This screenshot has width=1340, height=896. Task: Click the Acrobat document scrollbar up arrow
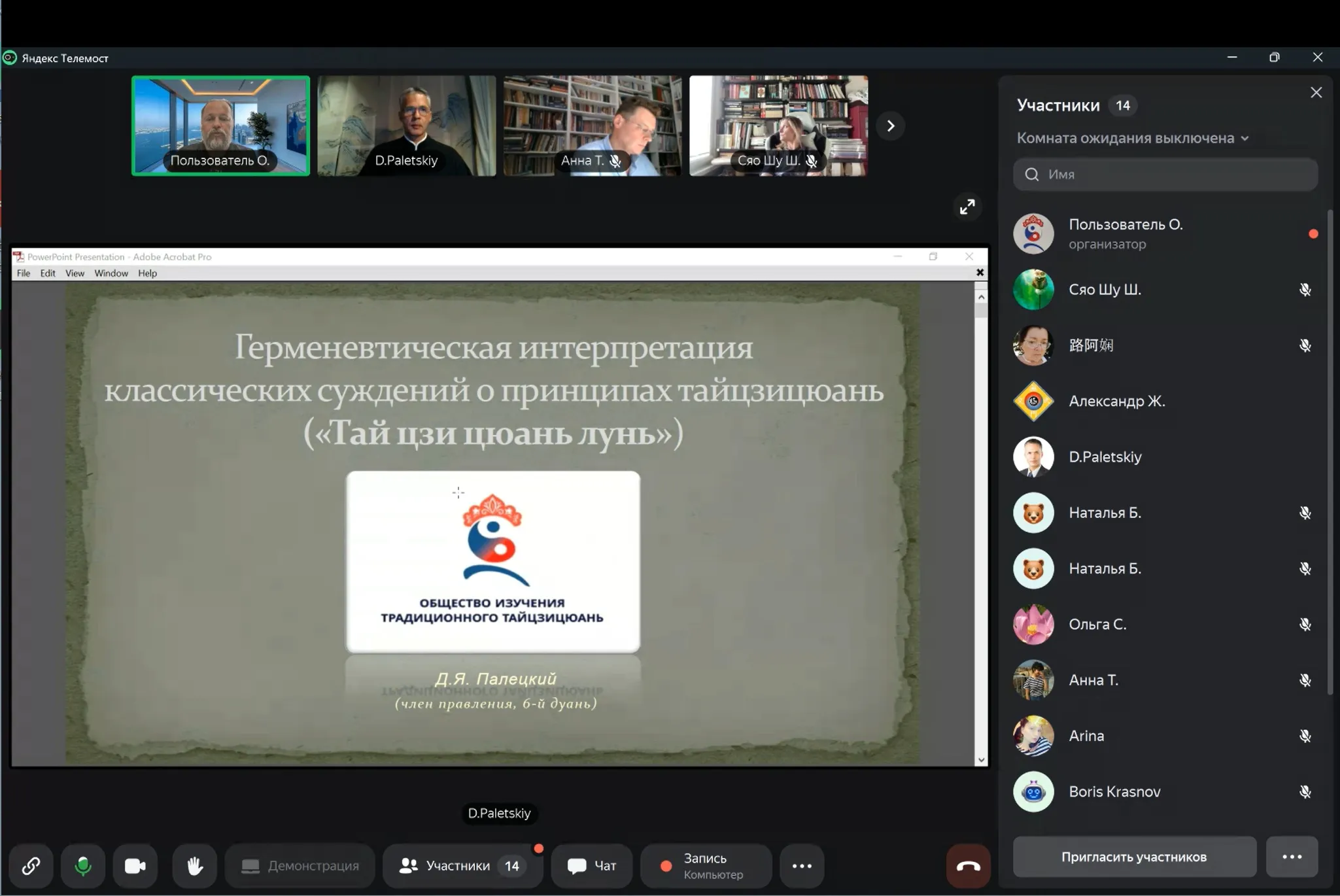tap(981, 297)
